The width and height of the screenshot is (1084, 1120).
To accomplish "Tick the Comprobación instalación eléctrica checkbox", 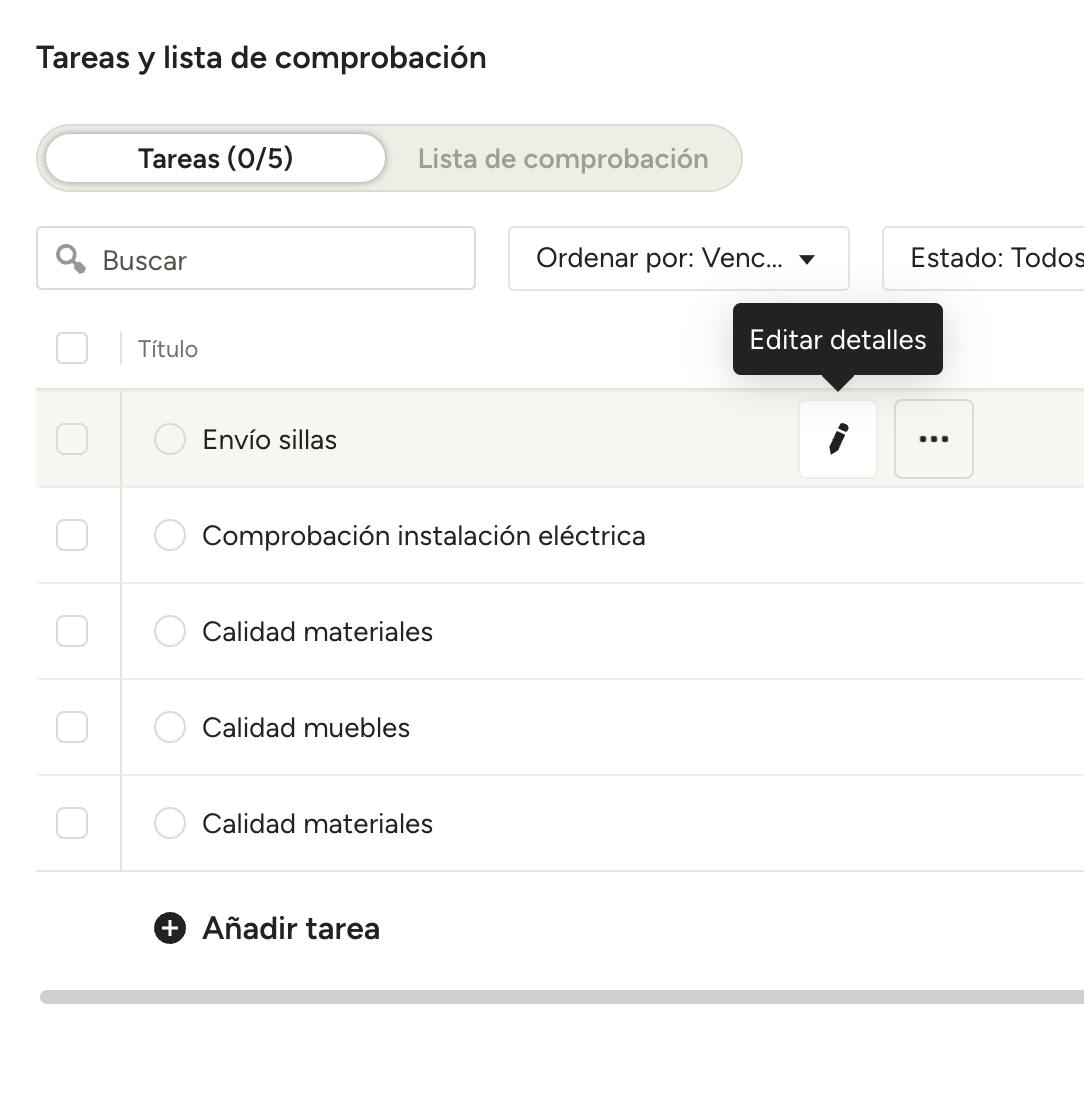I will tap(72, 535).
